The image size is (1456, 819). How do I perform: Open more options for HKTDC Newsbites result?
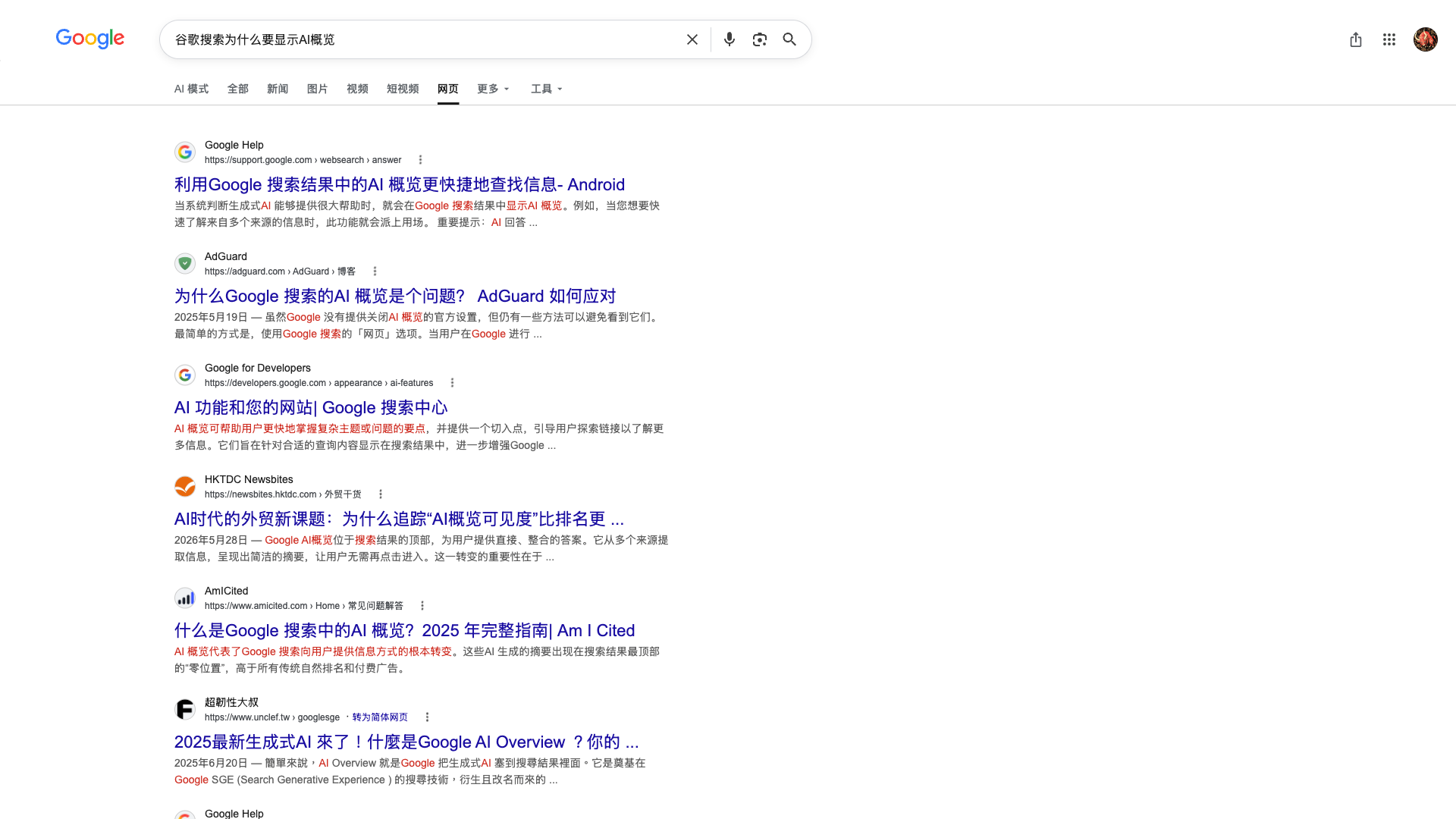[381, 494]
